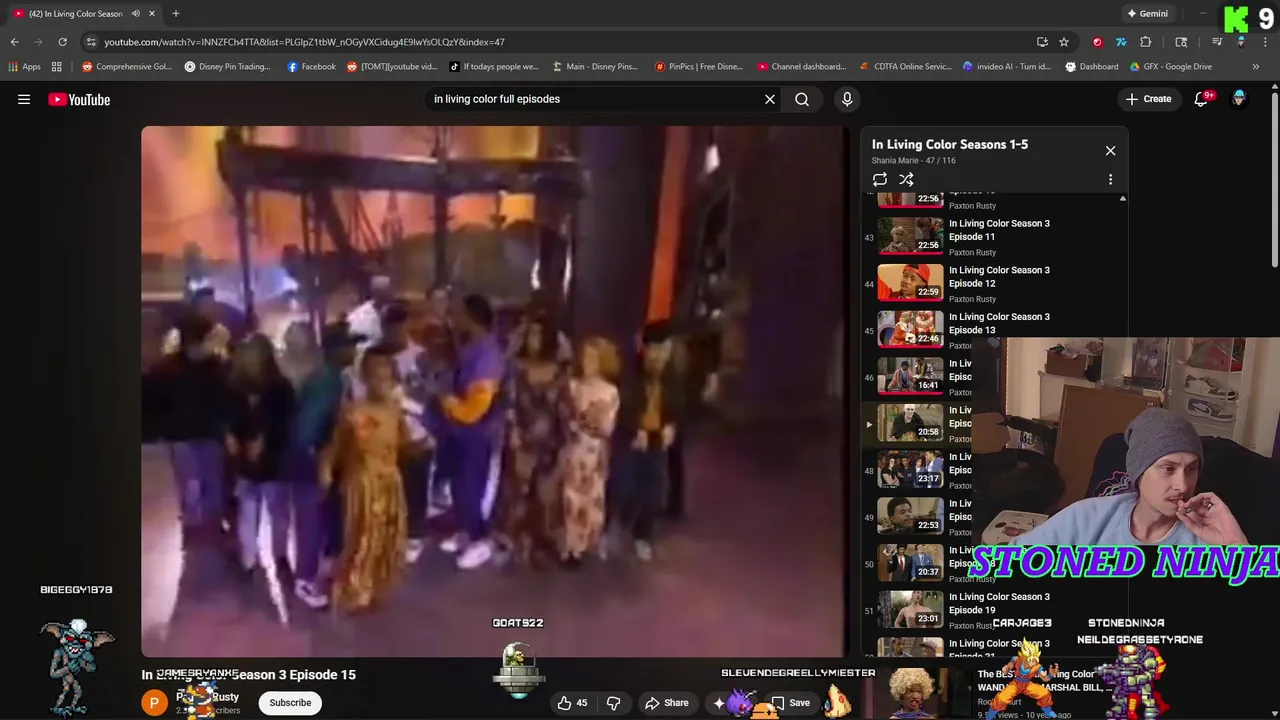Open the account avatar menu
This screenshot has height=720, width=1280.
1239,99
